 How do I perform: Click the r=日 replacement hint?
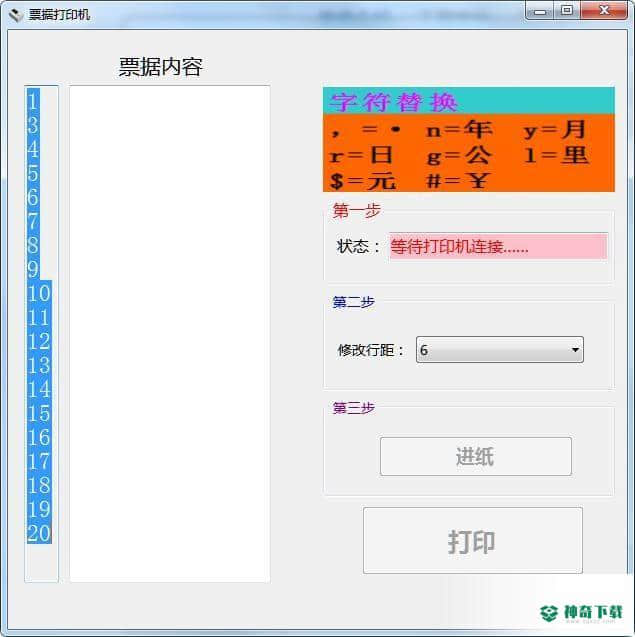click(361, 155)
